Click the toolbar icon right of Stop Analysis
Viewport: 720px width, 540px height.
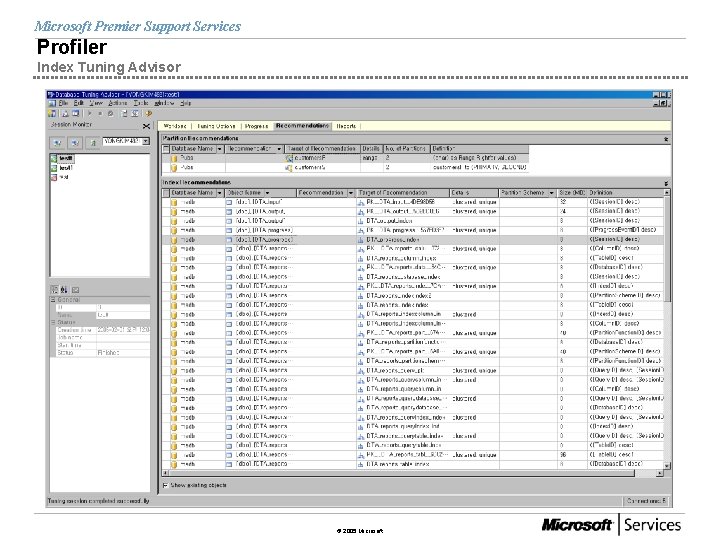tap(110, 113)
